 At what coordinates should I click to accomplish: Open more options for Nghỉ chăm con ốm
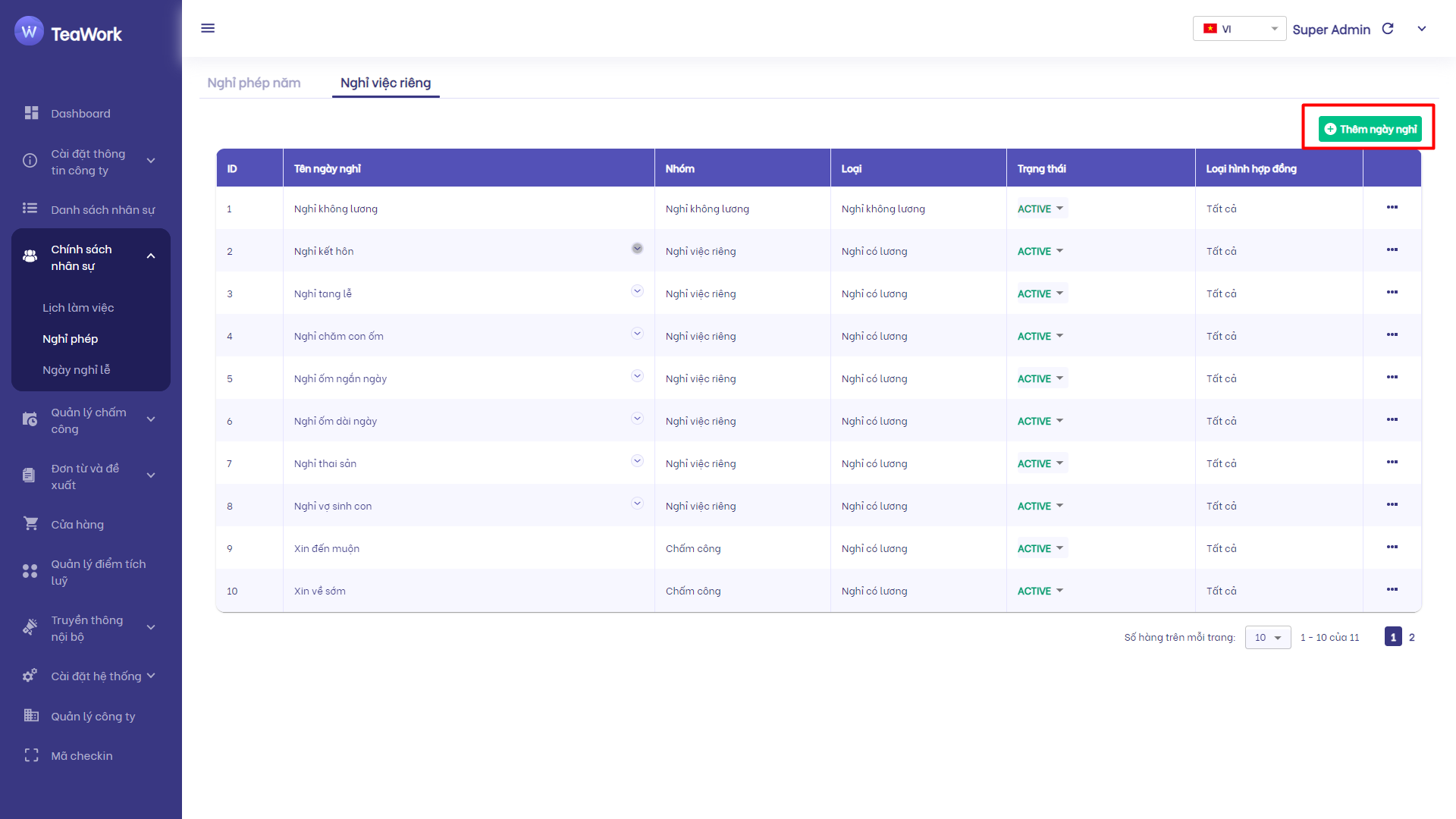click(1392, 334)
